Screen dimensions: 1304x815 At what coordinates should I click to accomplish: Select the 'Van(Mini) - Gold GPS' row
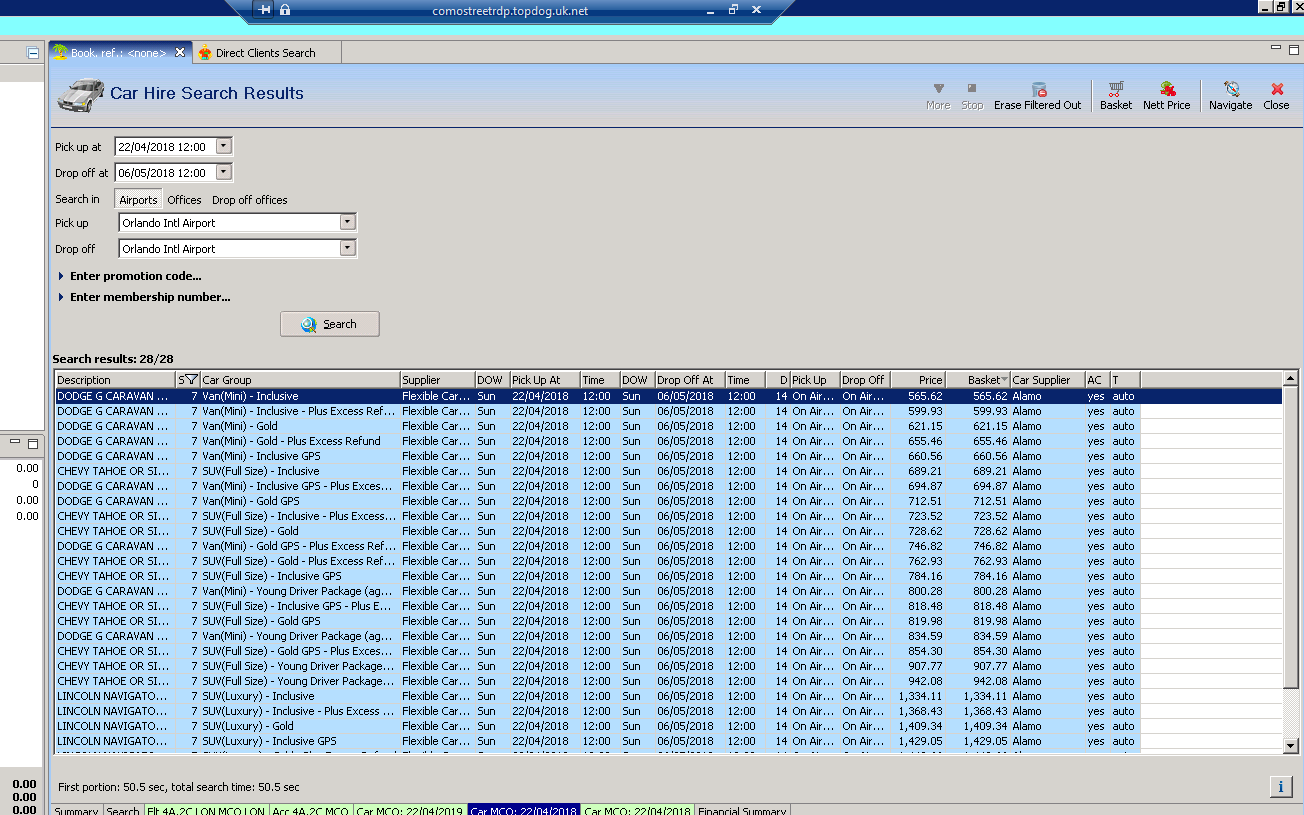(668, 501)
